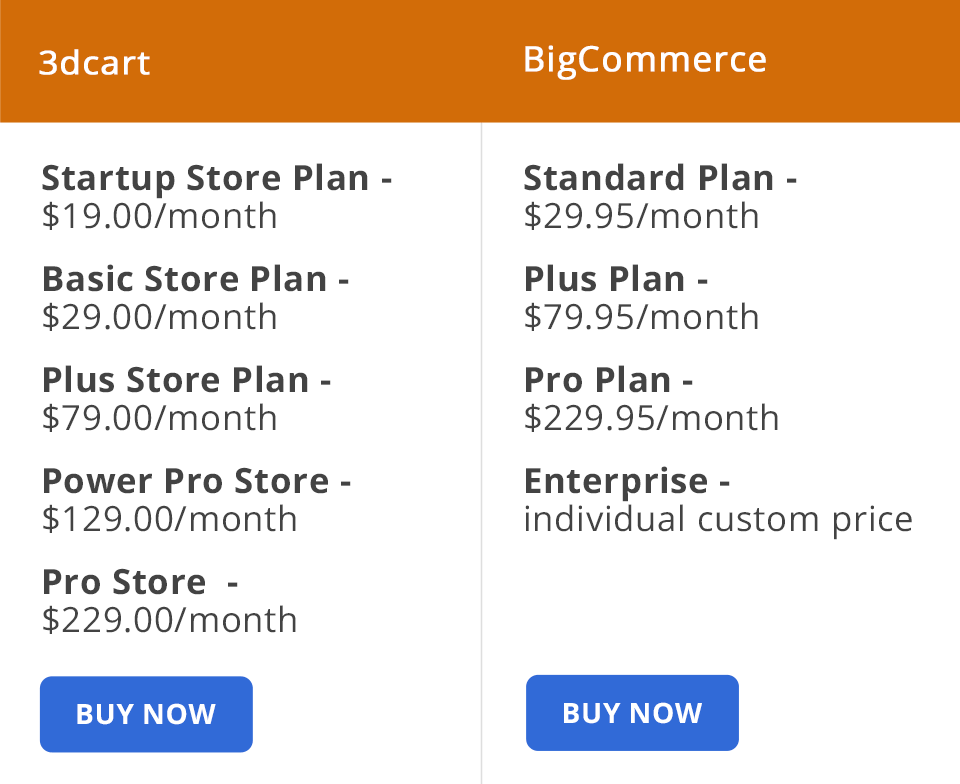Screen dimensions: 960x784
Task: Click the Power Pro Store label
Action: tap(197, 481)
